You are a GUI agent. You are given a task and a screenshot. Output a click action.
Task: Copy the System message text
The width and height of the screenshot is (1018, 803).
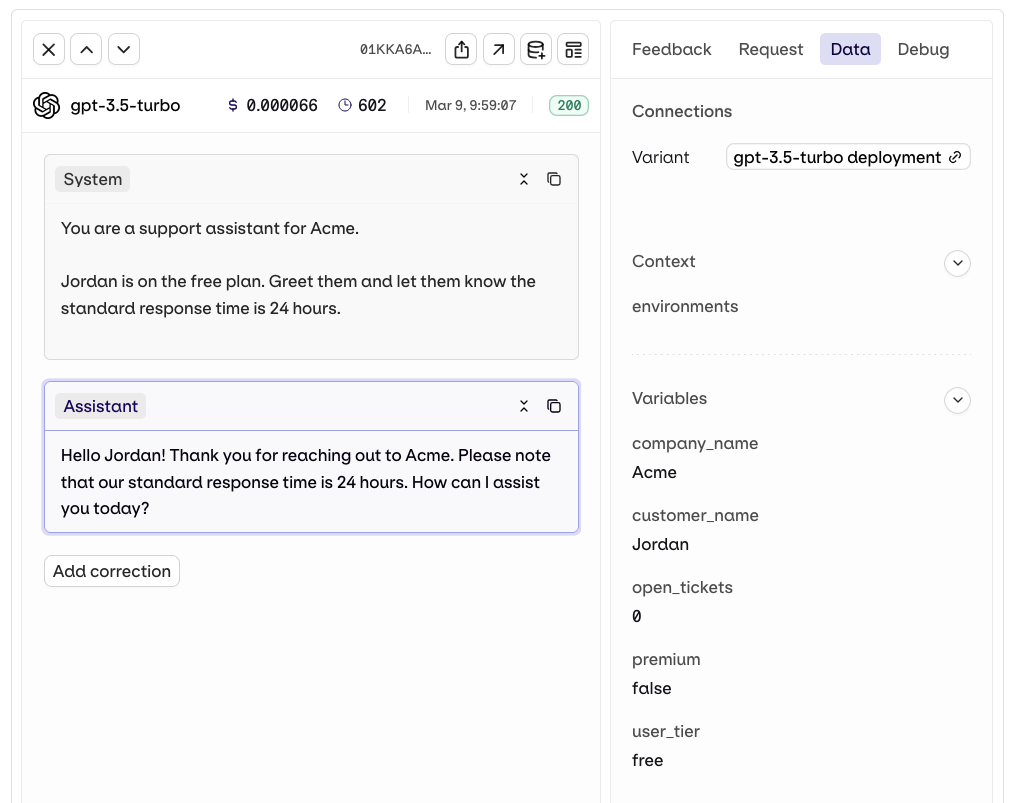(554, 179)
